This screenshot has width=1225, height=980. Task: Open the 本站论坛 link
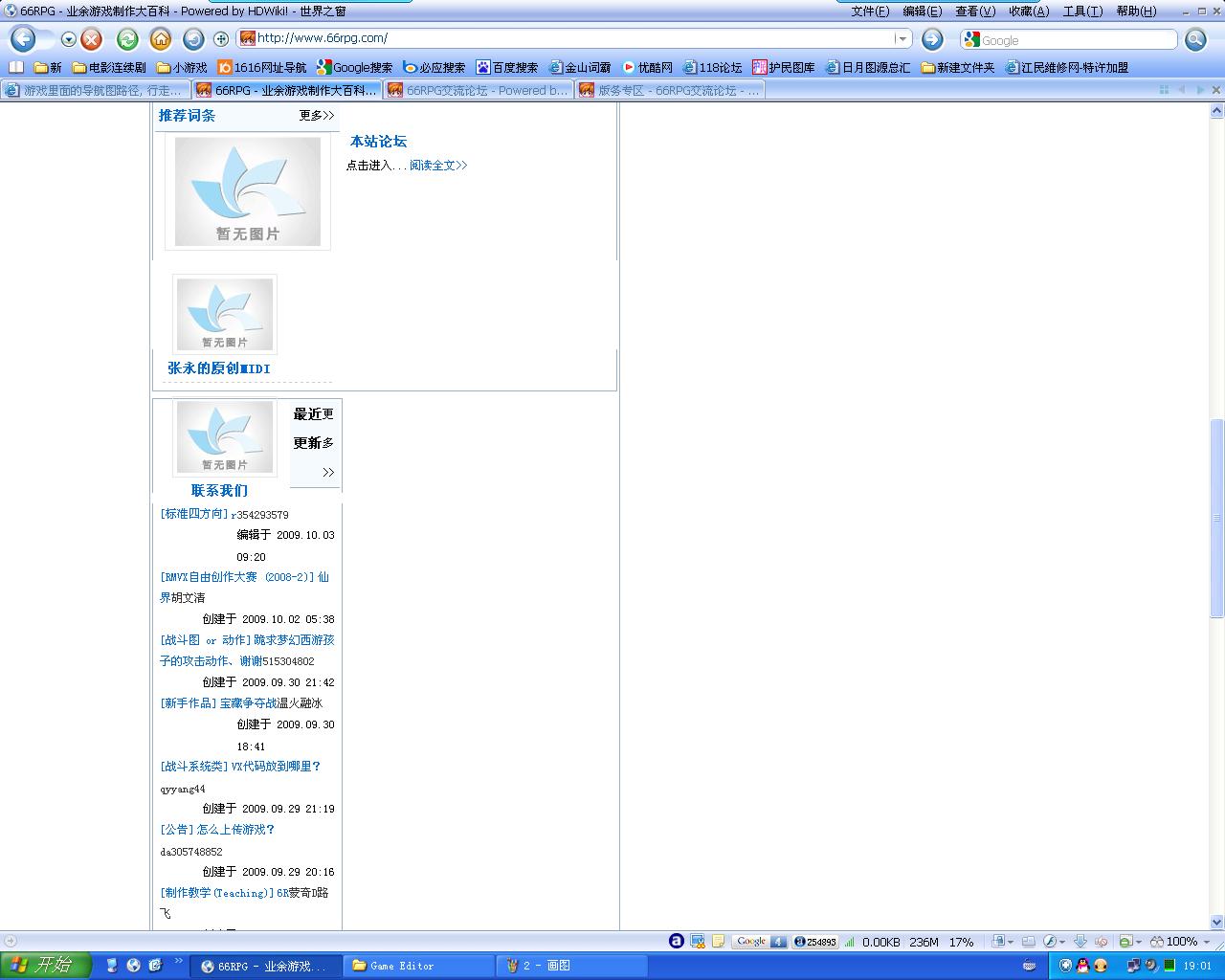coord(378,142)
